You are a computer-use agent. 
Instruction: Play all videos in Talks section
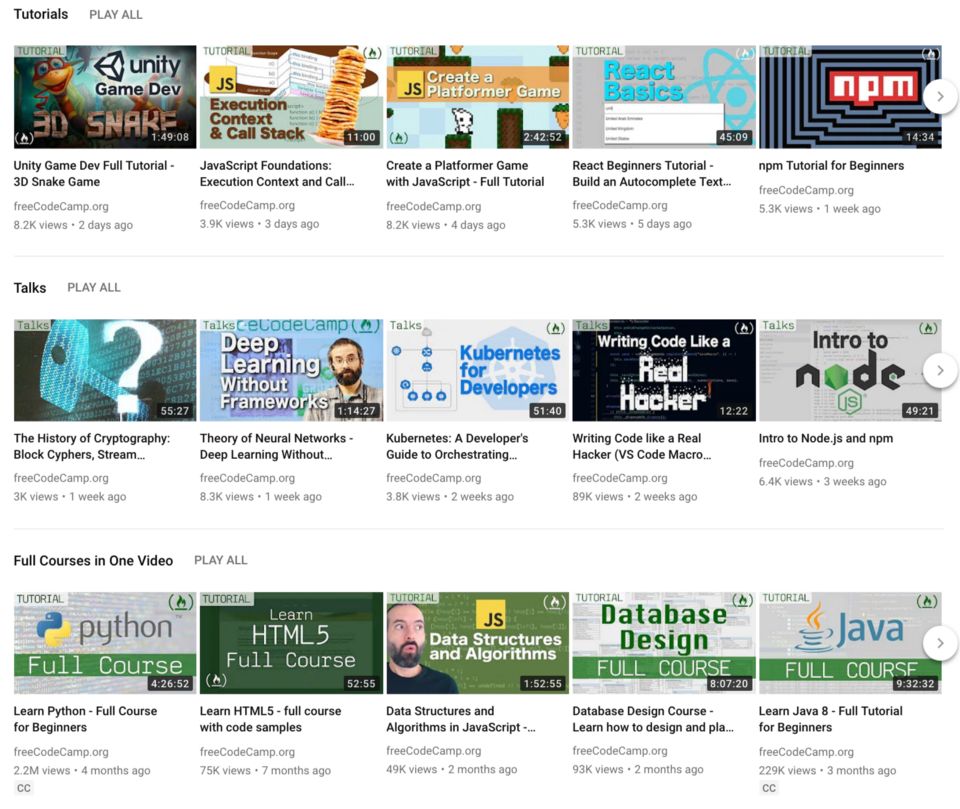pyautogui.click(x=94, y=288)
